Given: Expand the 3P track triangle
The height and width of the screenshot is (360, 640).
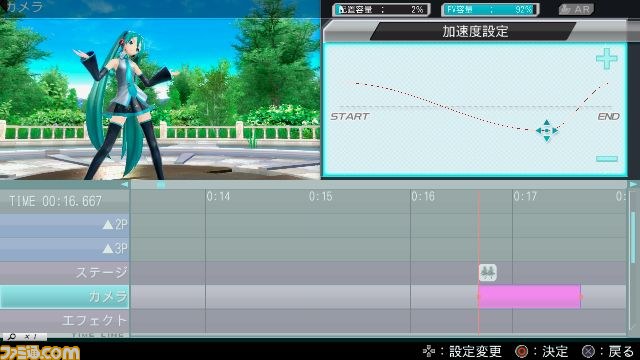Looking at the screenshot, I should pos(108,248).
